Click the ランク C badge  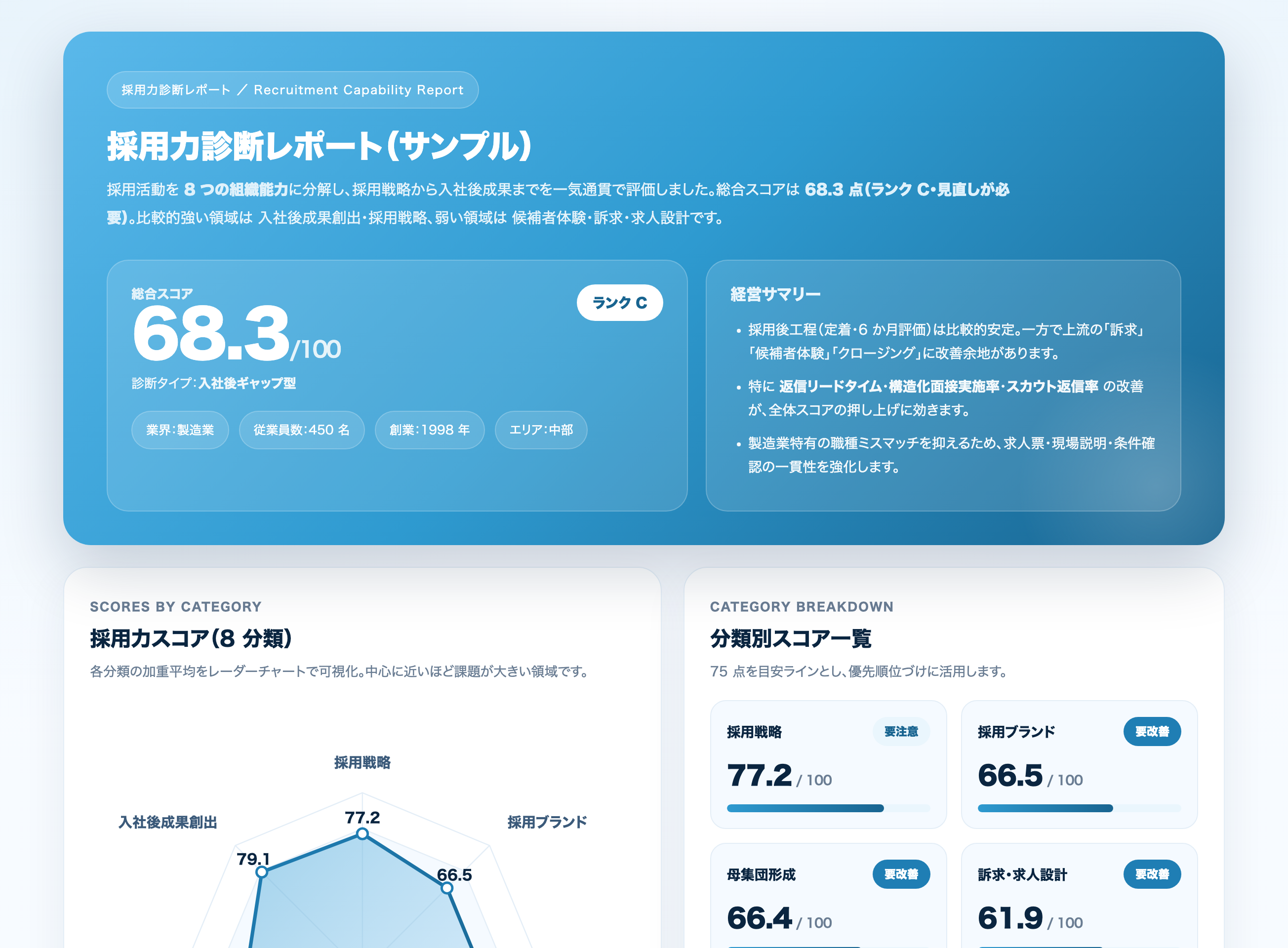(x=619, y=302)
